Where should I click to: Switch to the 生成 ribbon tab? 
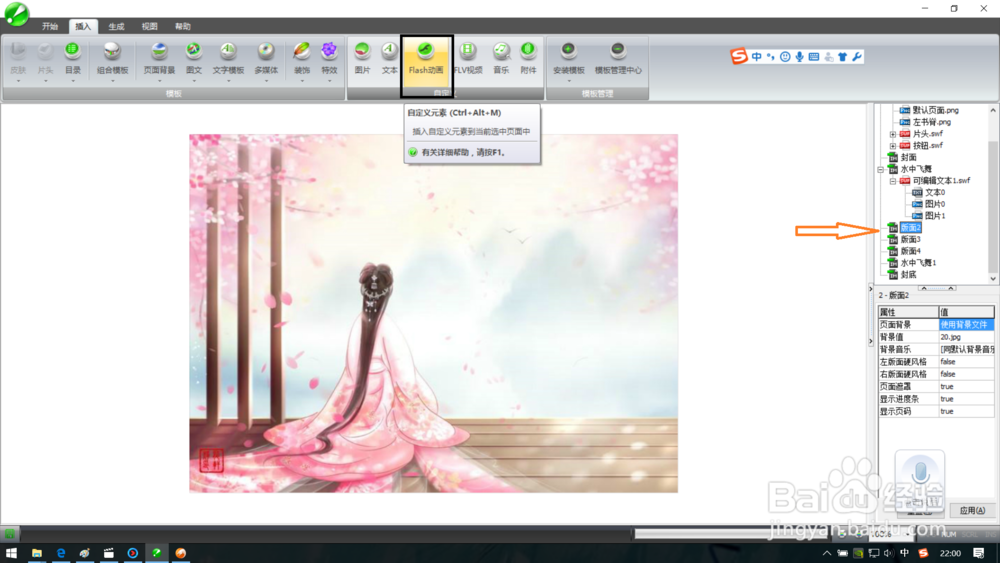pos(116,26)
